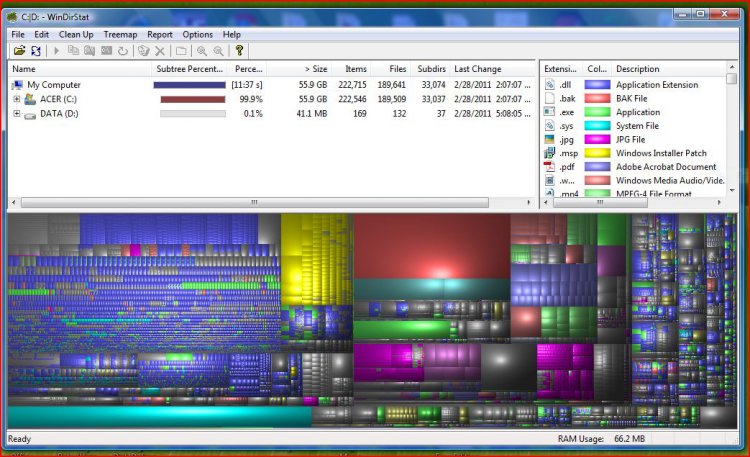Sort by the Files column header
This screenshot has height=457, width=750.
390,69
